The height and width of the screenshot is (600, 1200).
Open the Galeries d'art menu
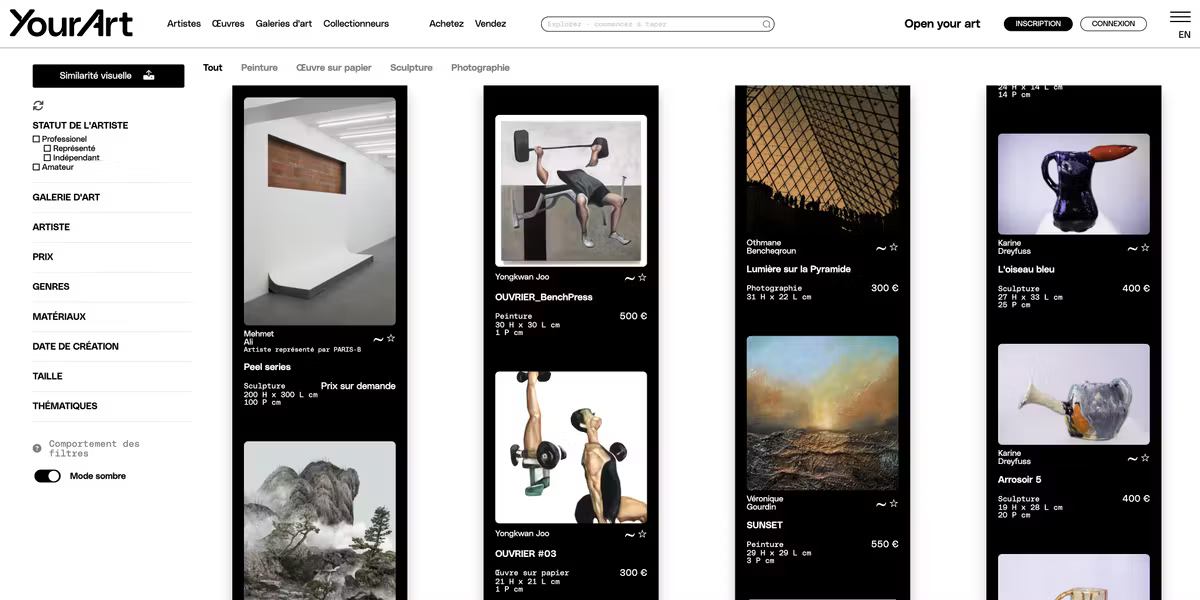(284, 24)
